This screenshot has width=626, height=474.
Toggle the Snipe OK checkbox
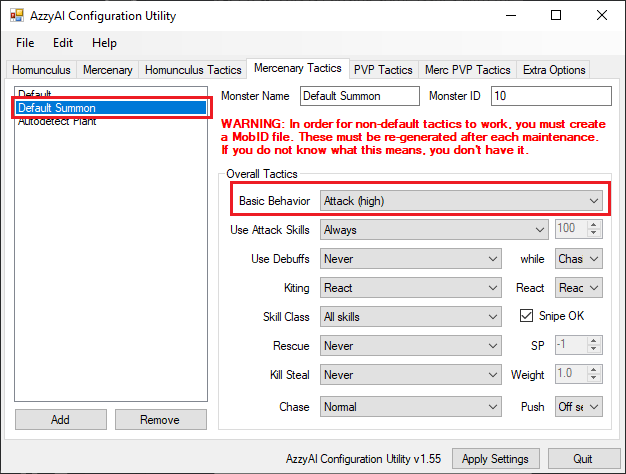[528, 316]
